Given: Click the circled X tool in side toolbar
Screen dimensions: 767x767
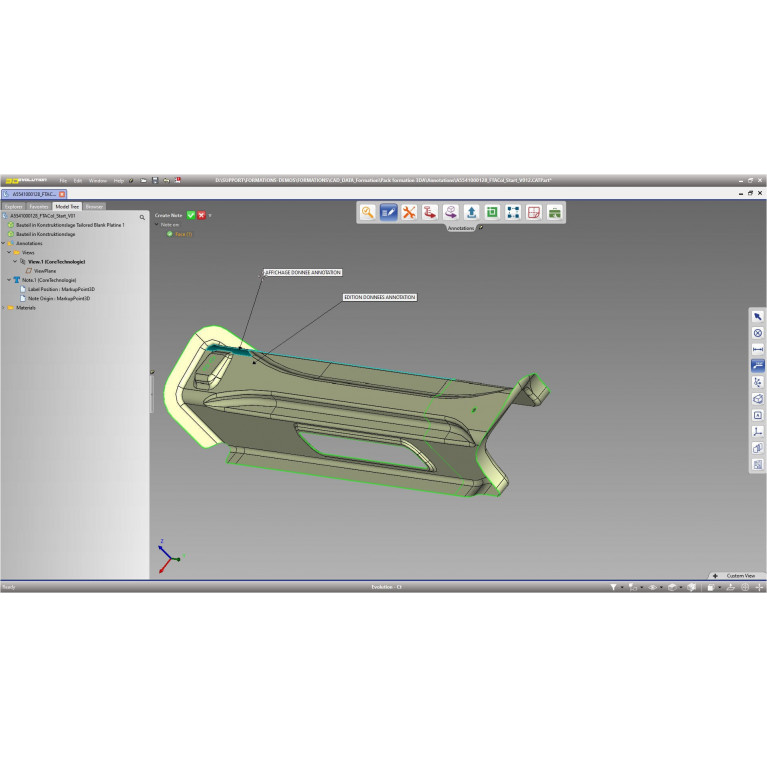Looking at the screenshot, I should pos(758,333).
